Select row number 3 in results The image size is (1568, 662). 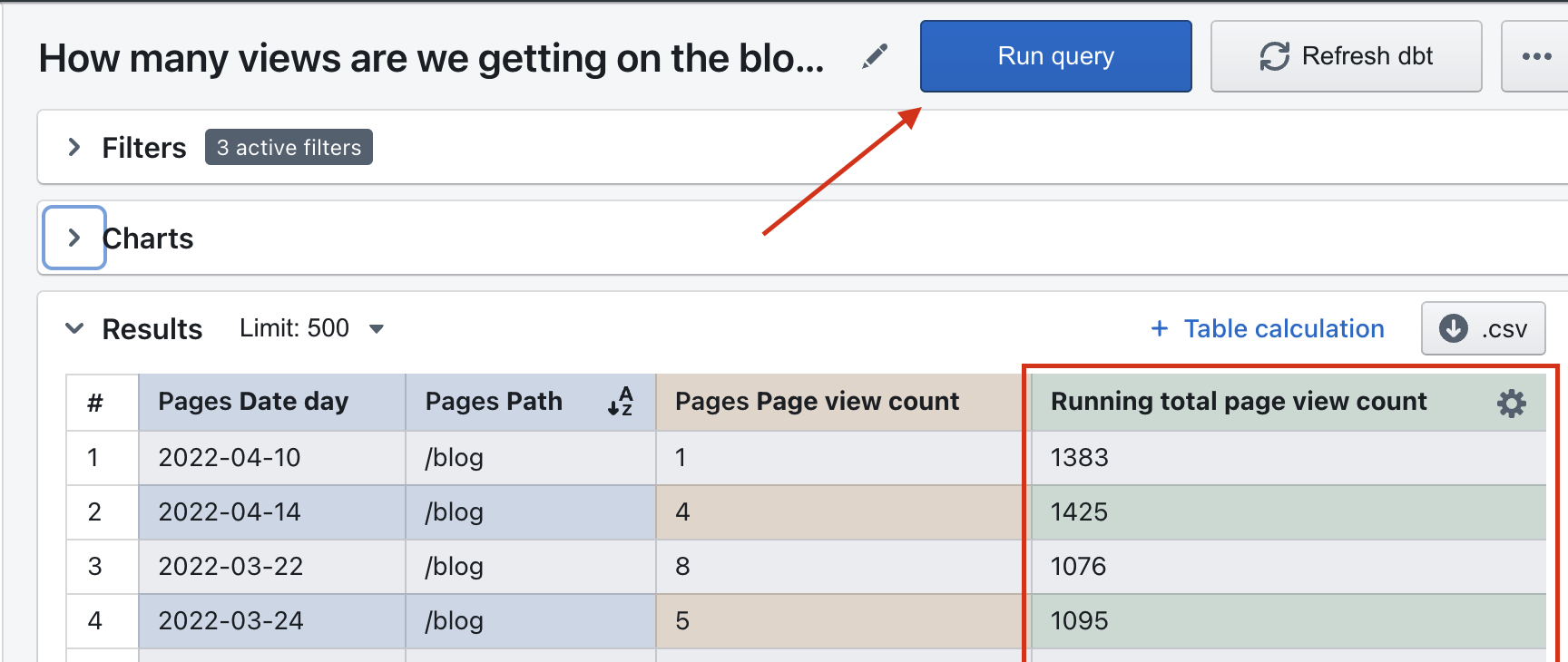click(94, 567)
